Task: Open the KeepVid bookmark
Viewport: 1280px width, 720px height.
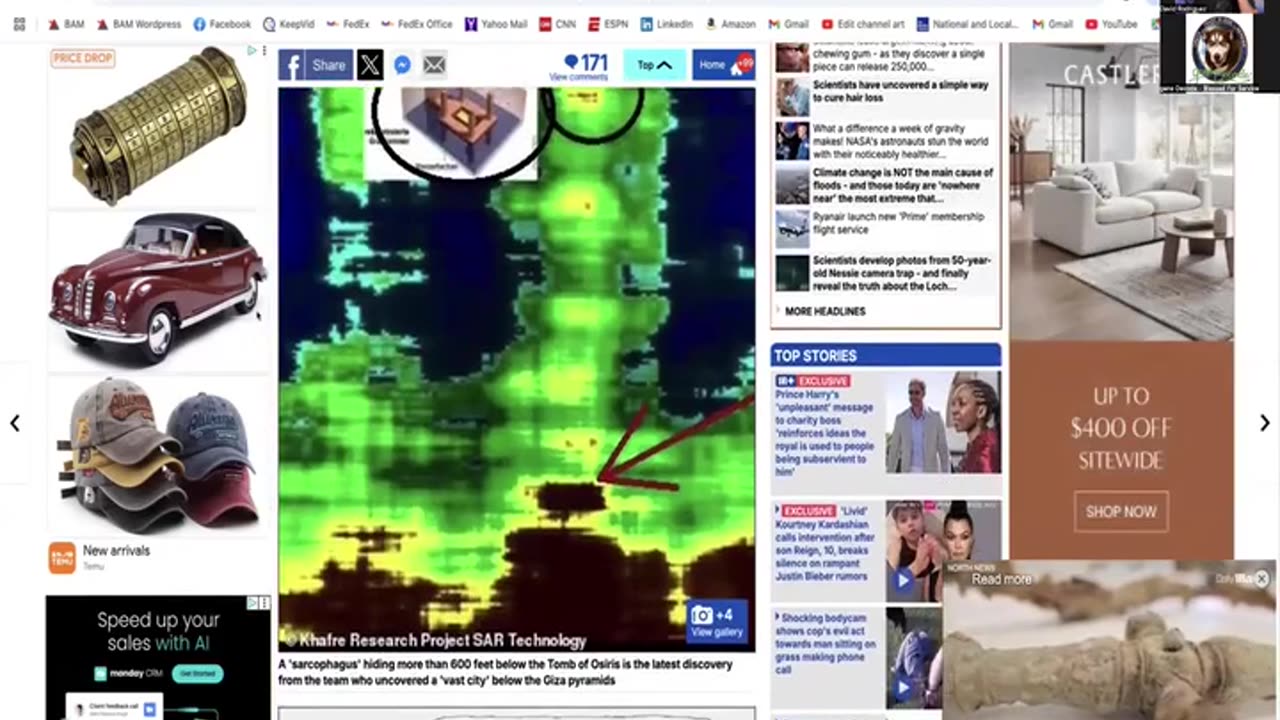Action: point(289,24)
